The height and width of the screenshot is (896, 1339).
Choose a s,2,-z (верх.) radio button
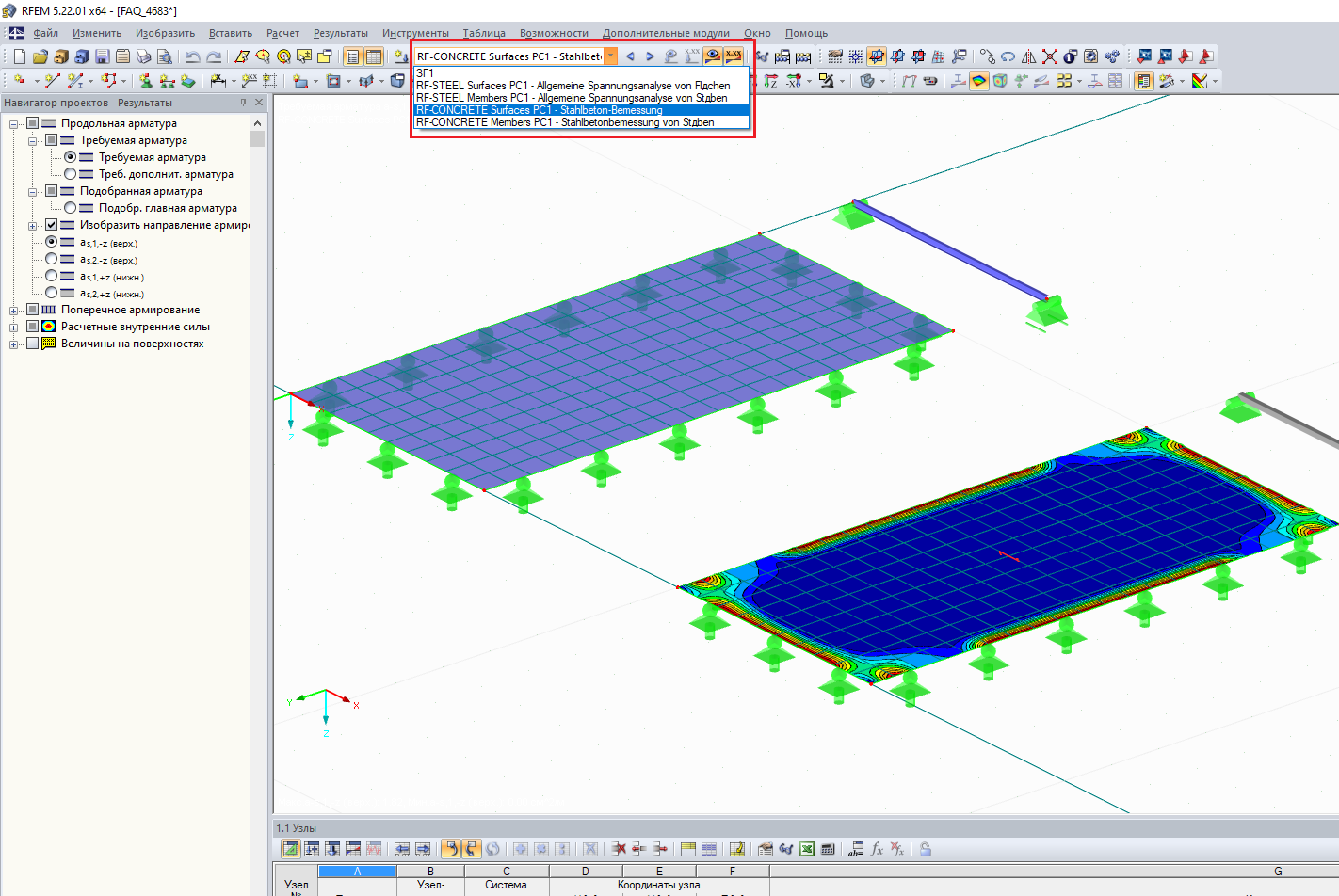point(52,259)
